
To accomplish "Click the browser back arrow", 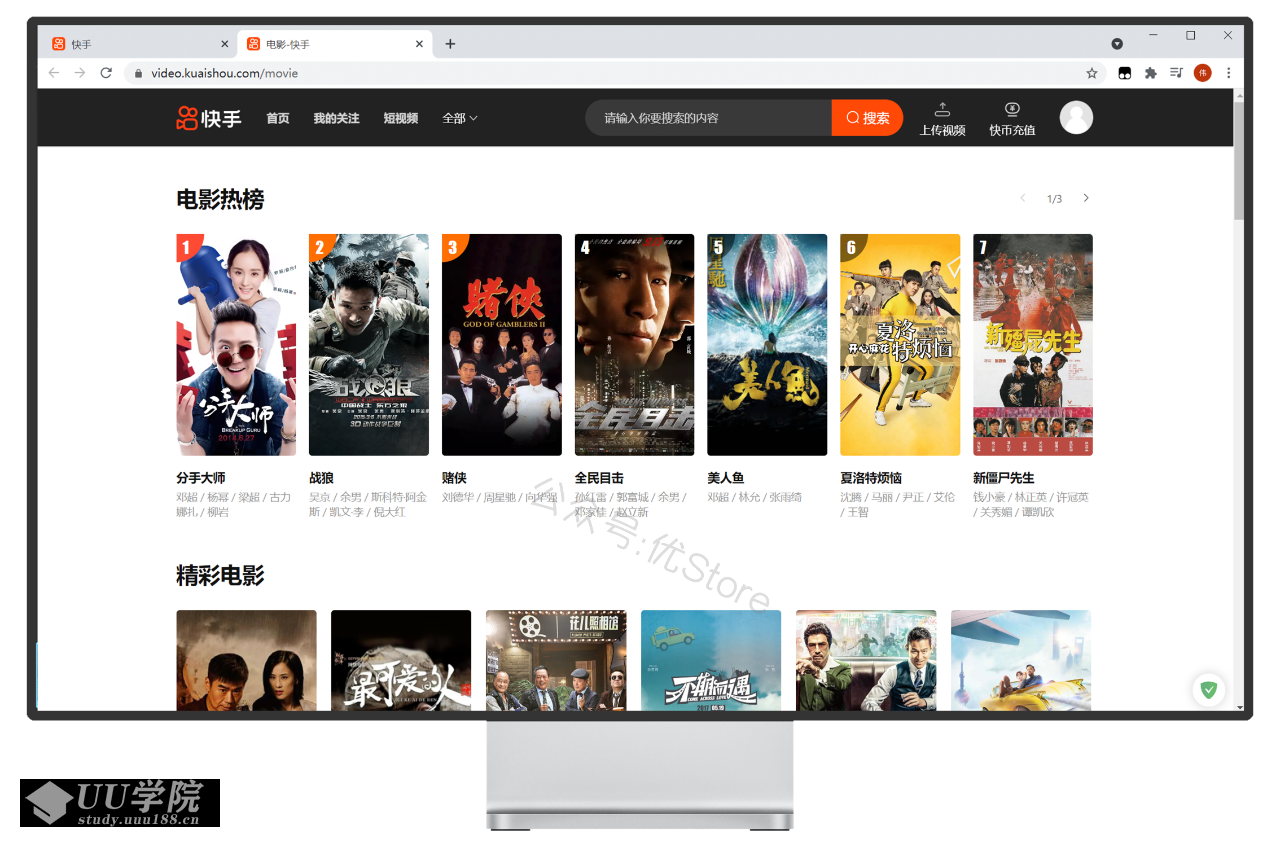I will click(54, 73).
